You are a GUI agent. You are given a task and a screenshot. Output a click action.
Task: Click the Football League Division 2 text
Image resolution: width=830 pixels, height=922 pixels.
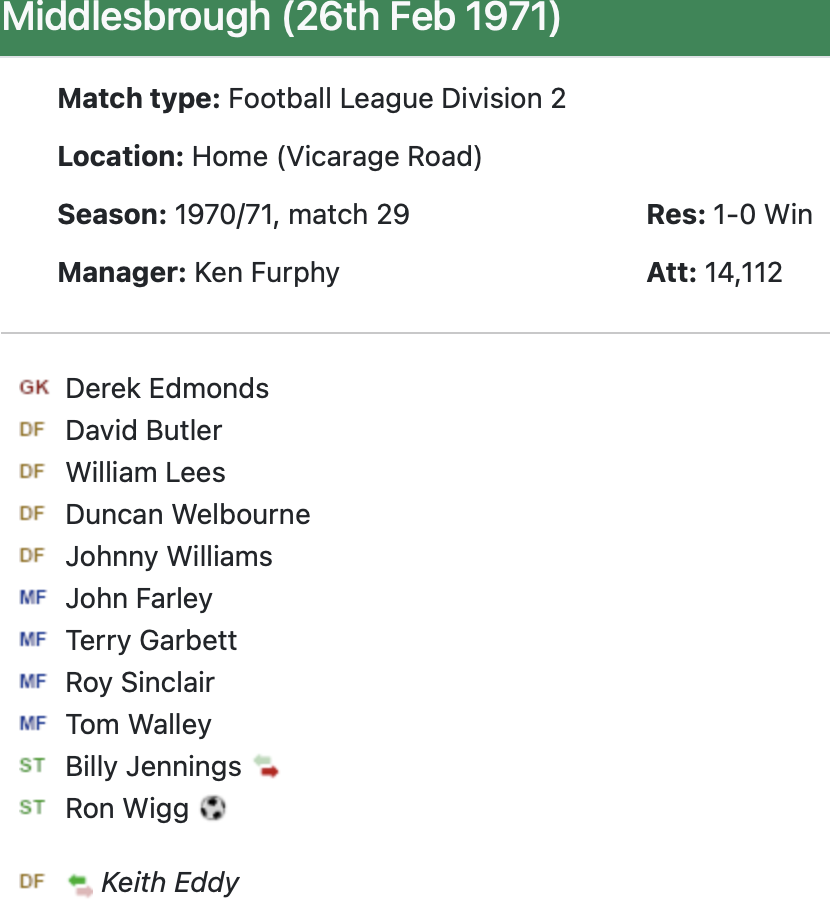click(397, 98)
